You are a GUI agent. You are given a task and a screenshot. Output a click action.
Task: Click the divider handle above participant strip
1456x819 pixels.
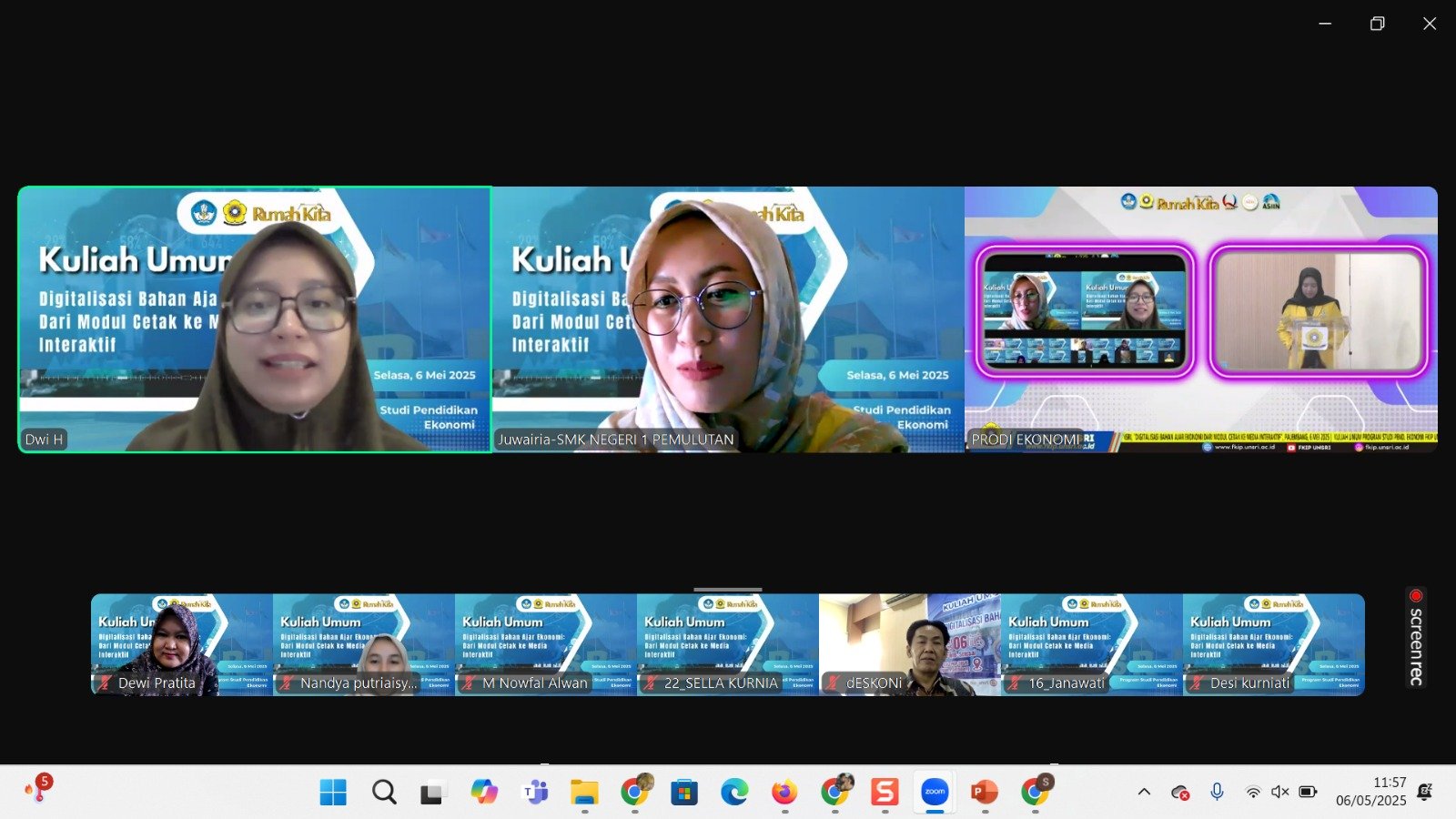728,590
